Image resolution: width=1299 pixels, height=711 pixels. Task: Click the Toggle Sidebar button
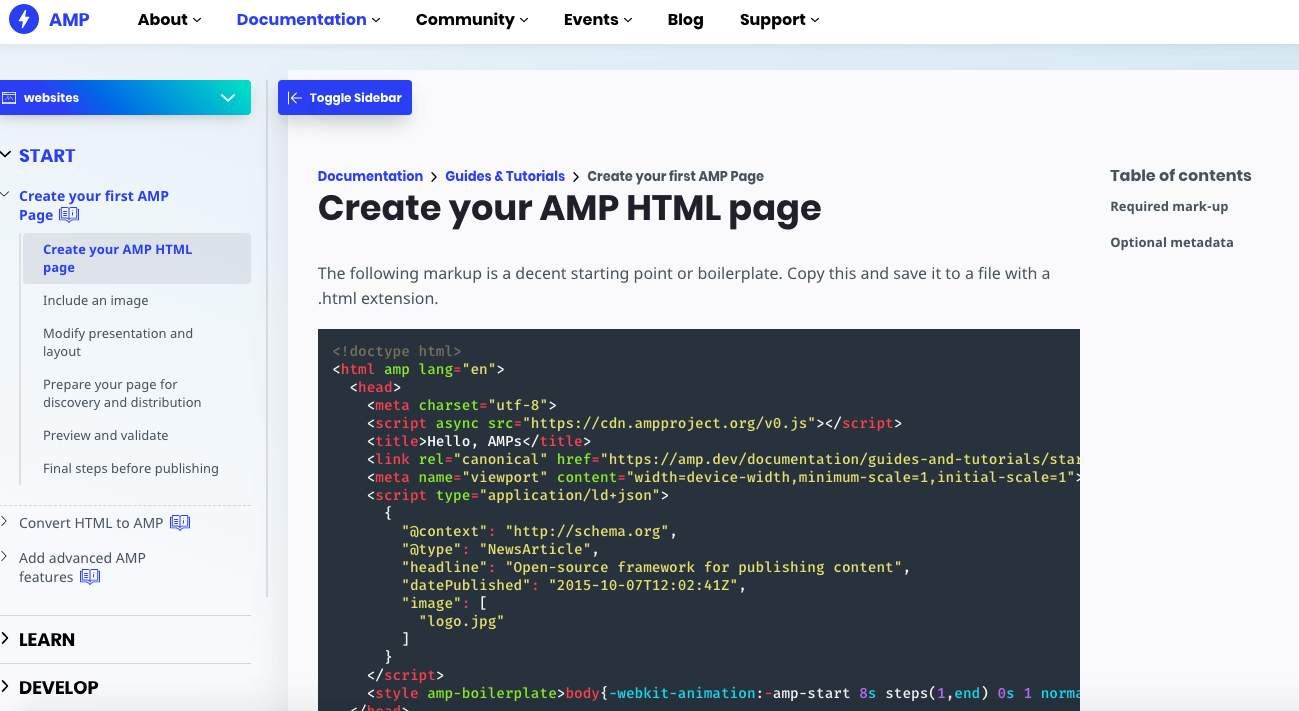(x=345, y=98)
